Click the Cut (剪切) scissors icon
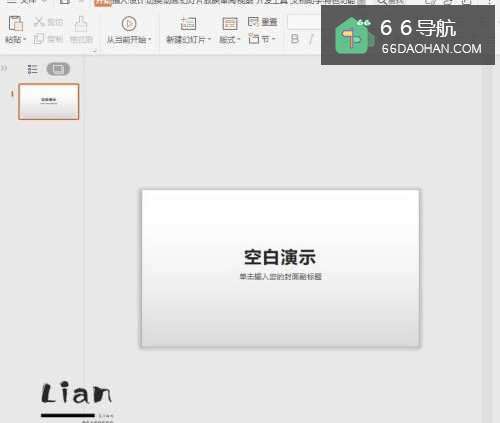This screenshot has width=500, height=423. coord(39,22)
